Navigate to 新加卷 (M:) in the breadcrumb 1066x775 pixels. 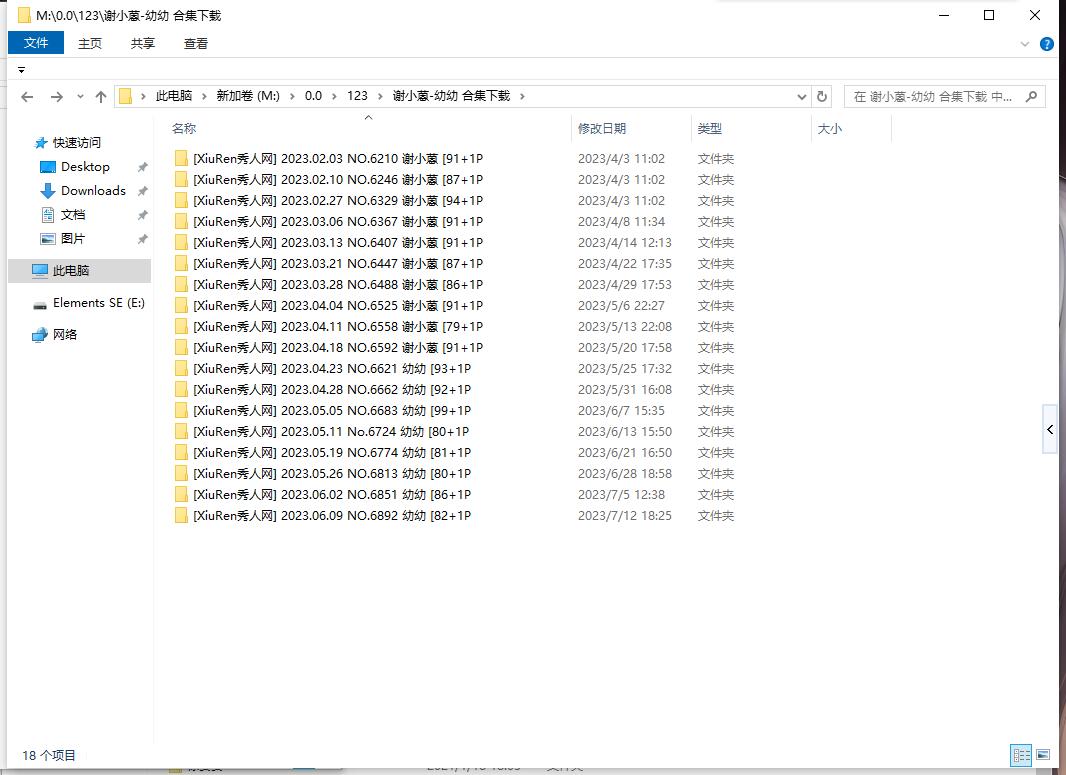tap(248, 96)
